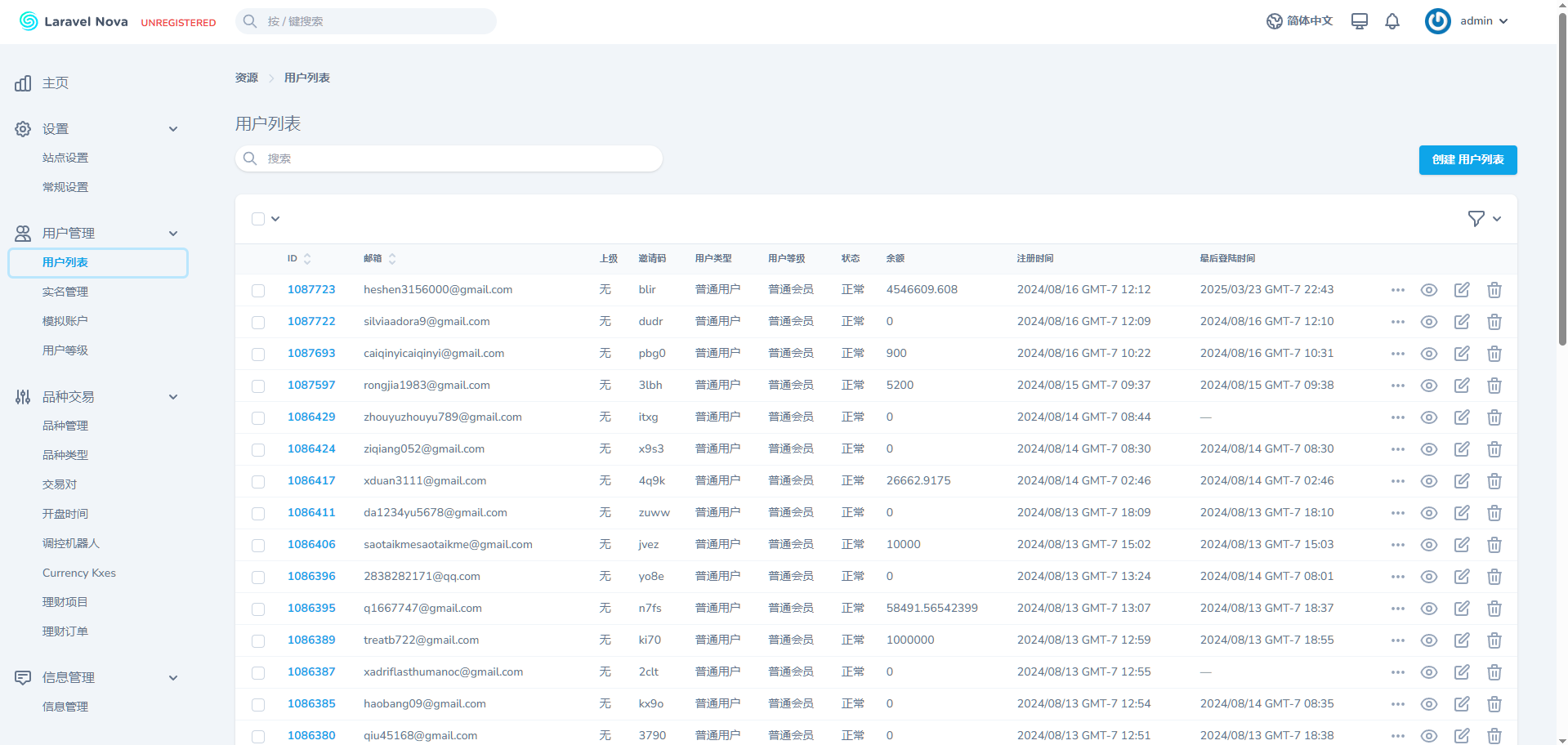Click the 搜索 field above the user table
Screen dimensions: 1568x745
(449, 158)
